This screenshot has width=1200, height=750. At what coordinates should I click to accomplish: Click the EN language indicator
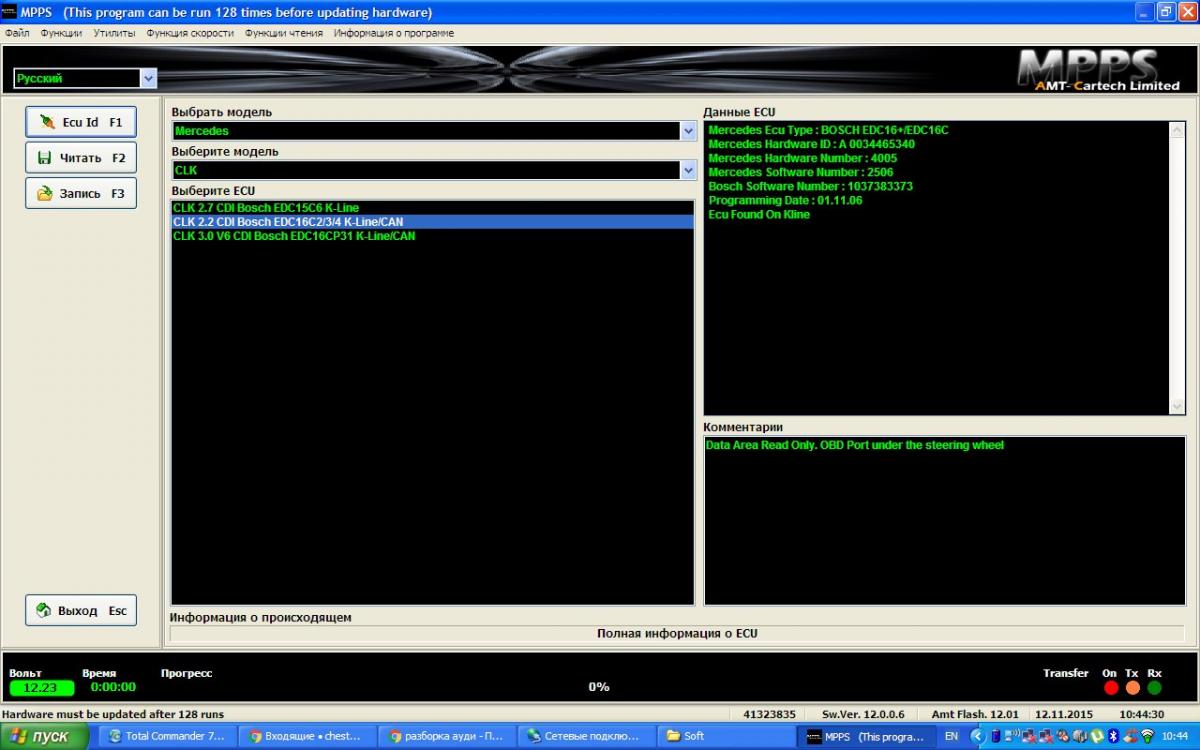coord(951,736)
